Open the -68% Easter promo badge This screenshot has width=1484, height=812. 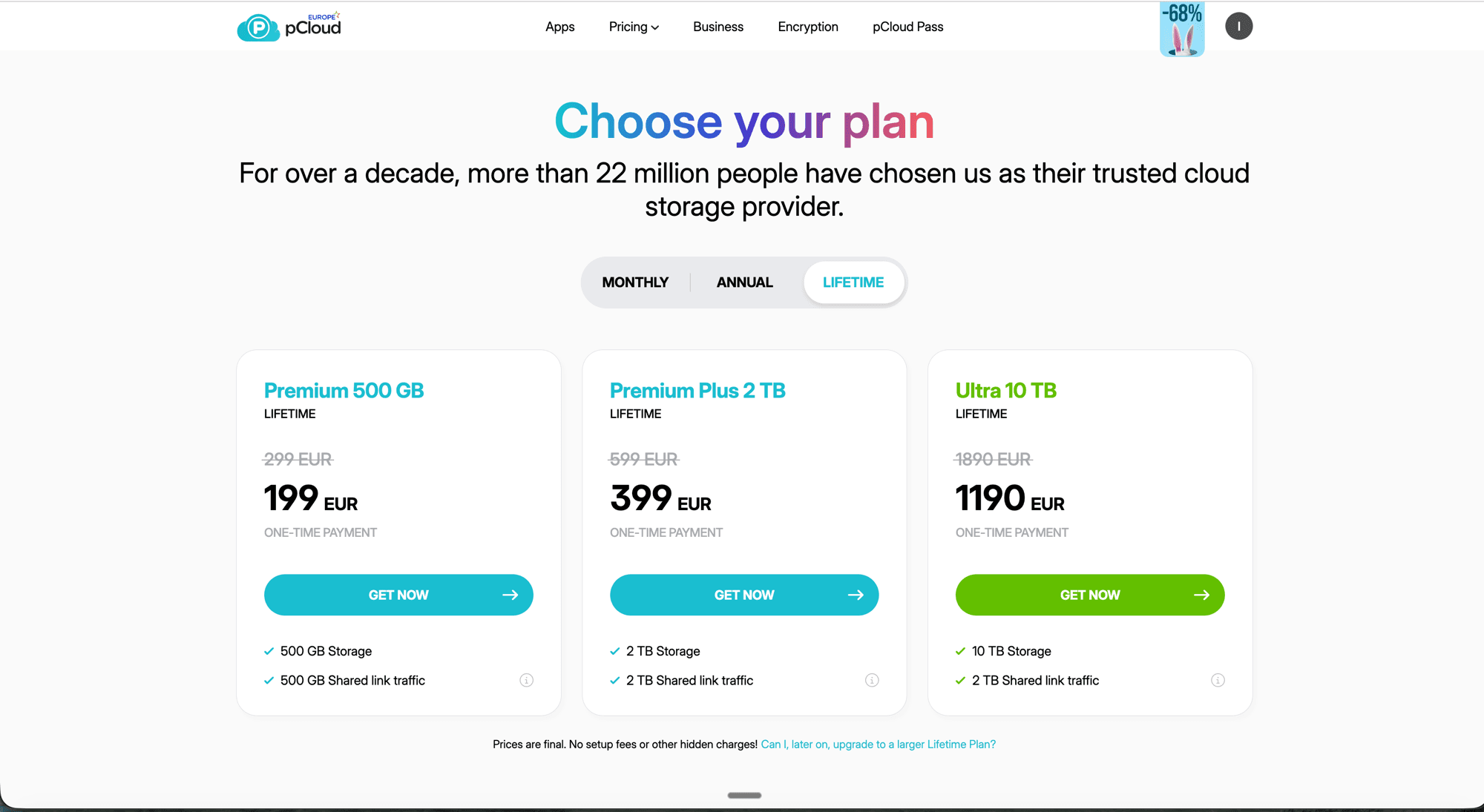(x=1181, y=28)
